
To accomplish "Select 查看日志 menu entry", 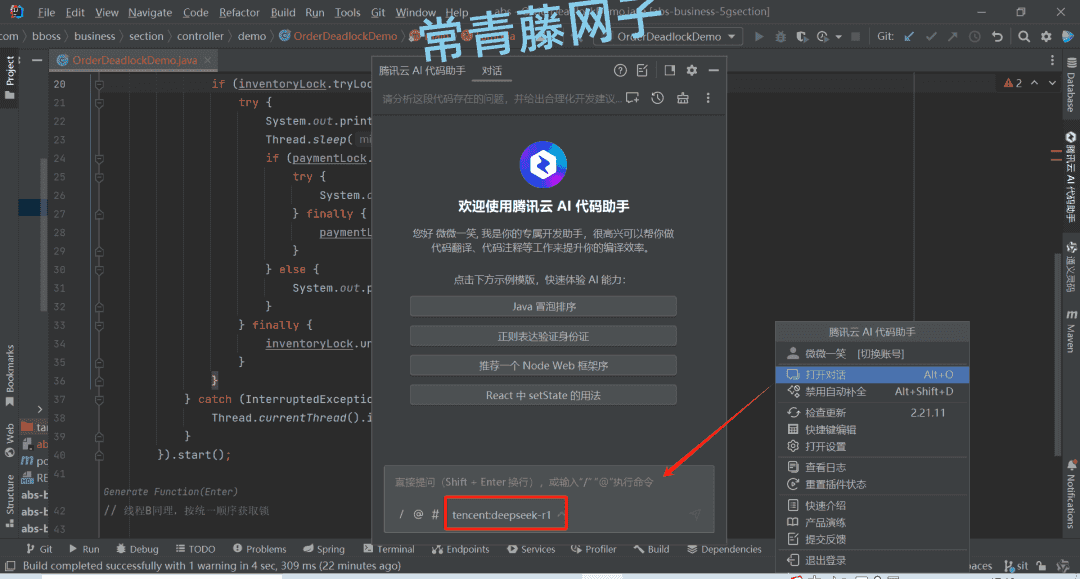I will [872, 467].
